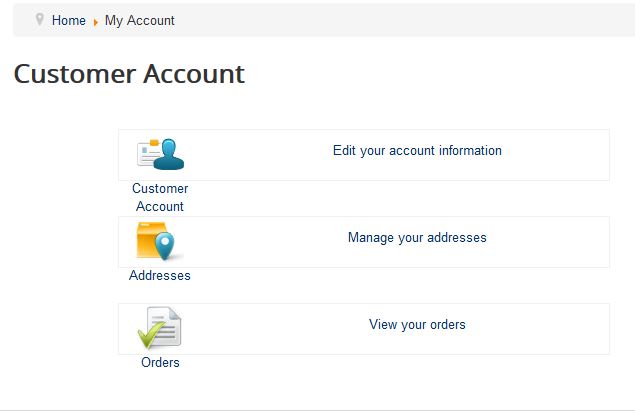Choose Manage your addresses

point(417,238)
